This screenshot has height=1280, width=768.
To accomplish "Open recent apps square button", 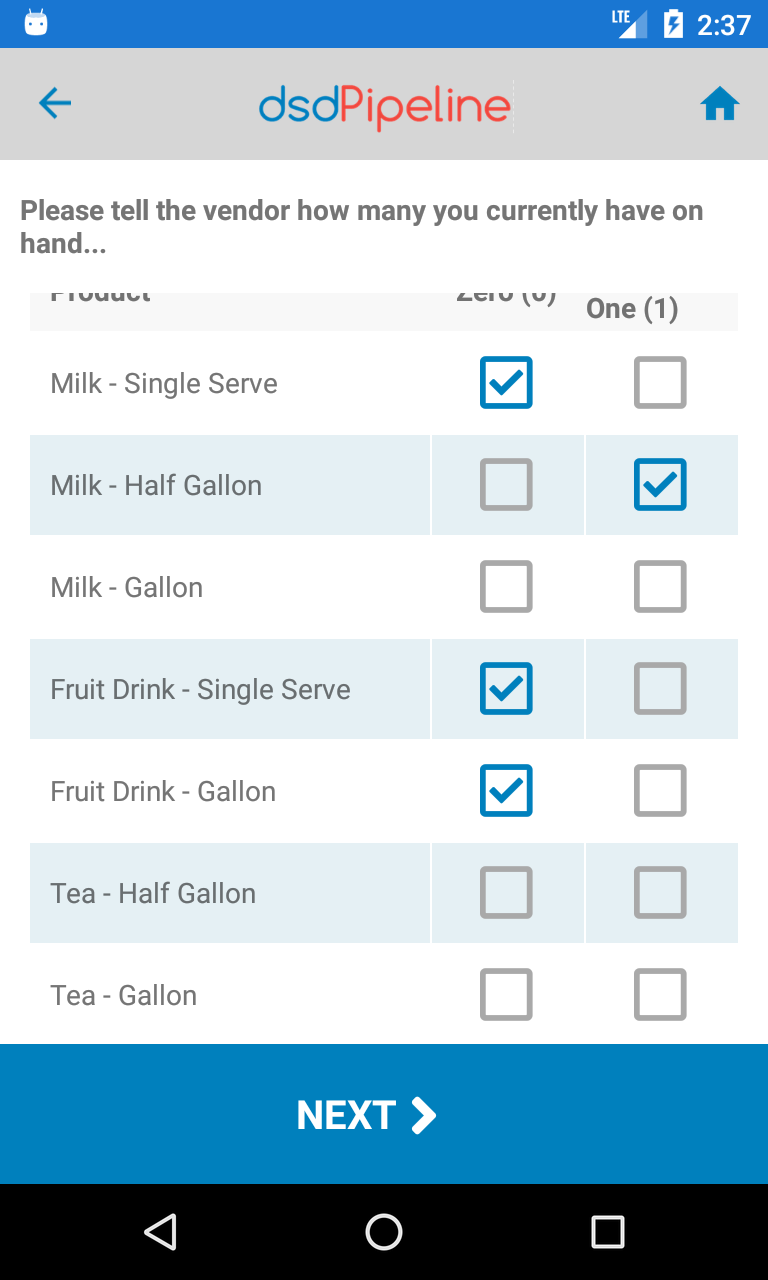I will pos(607,1232).
